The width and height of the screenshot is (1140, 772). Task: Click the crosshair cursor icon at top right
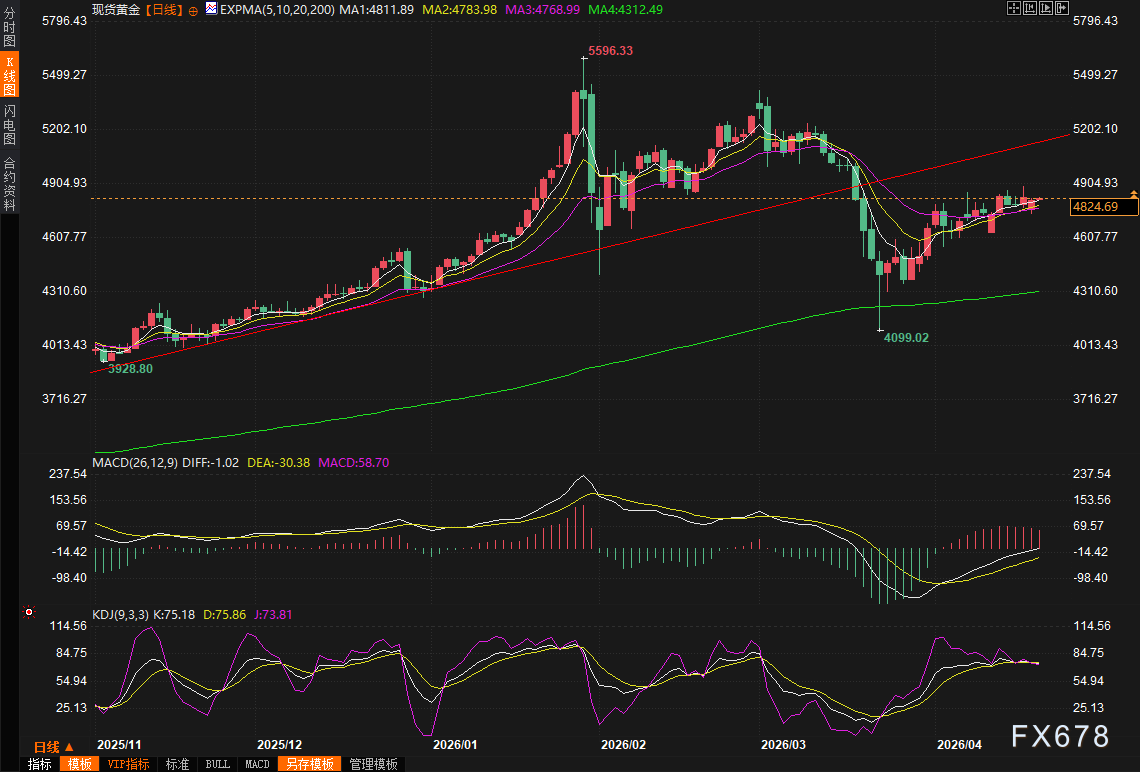(1012, 8)
